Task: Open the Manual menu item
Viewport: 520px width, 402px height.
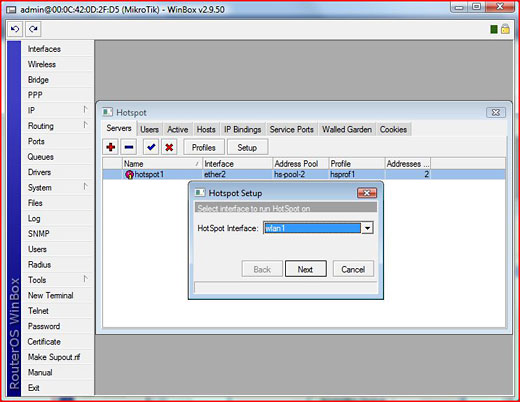Action: [x=40, y=372]
